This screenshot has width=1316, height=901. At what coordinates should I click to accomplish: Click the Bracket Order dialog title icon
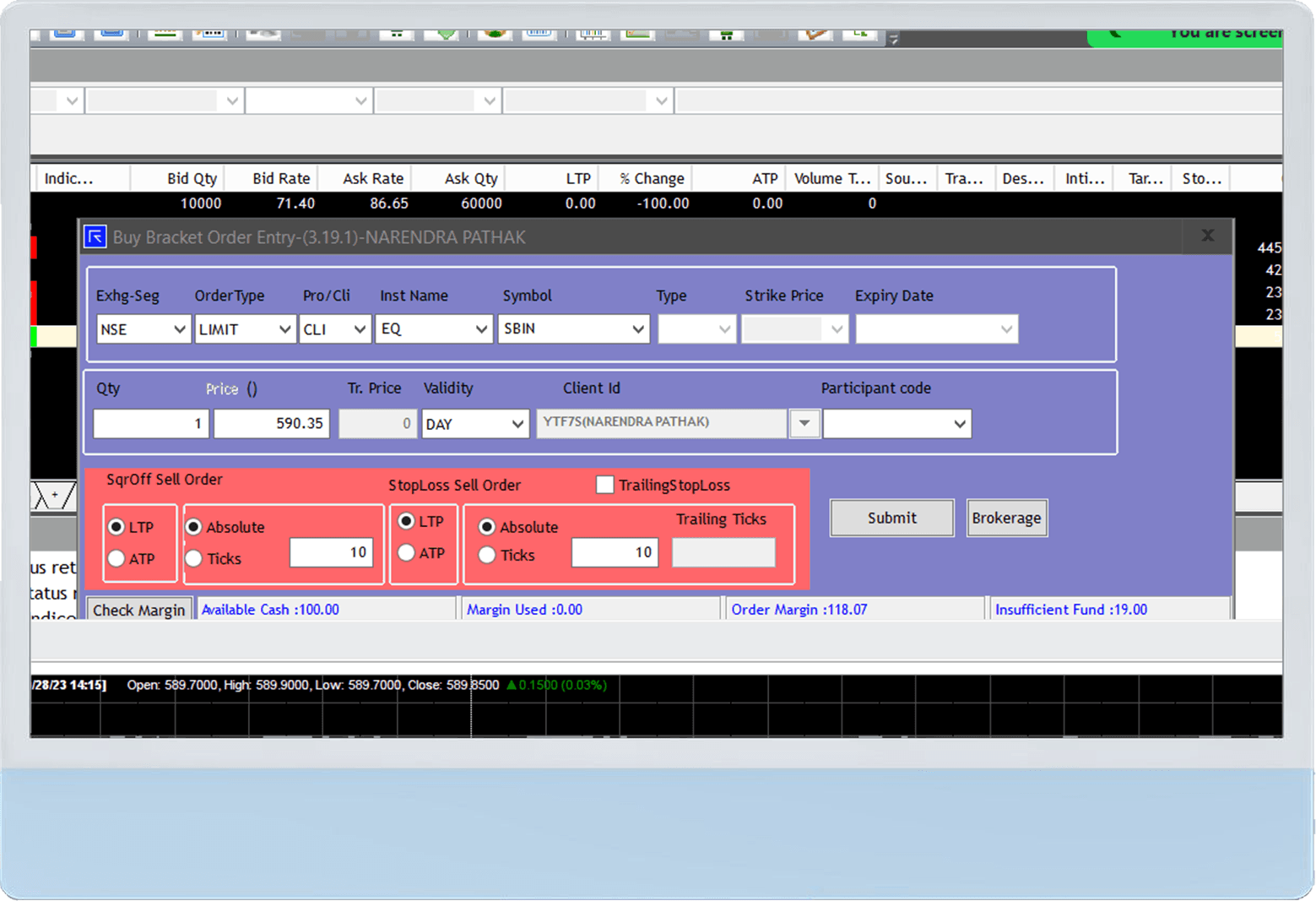point(95,236)
